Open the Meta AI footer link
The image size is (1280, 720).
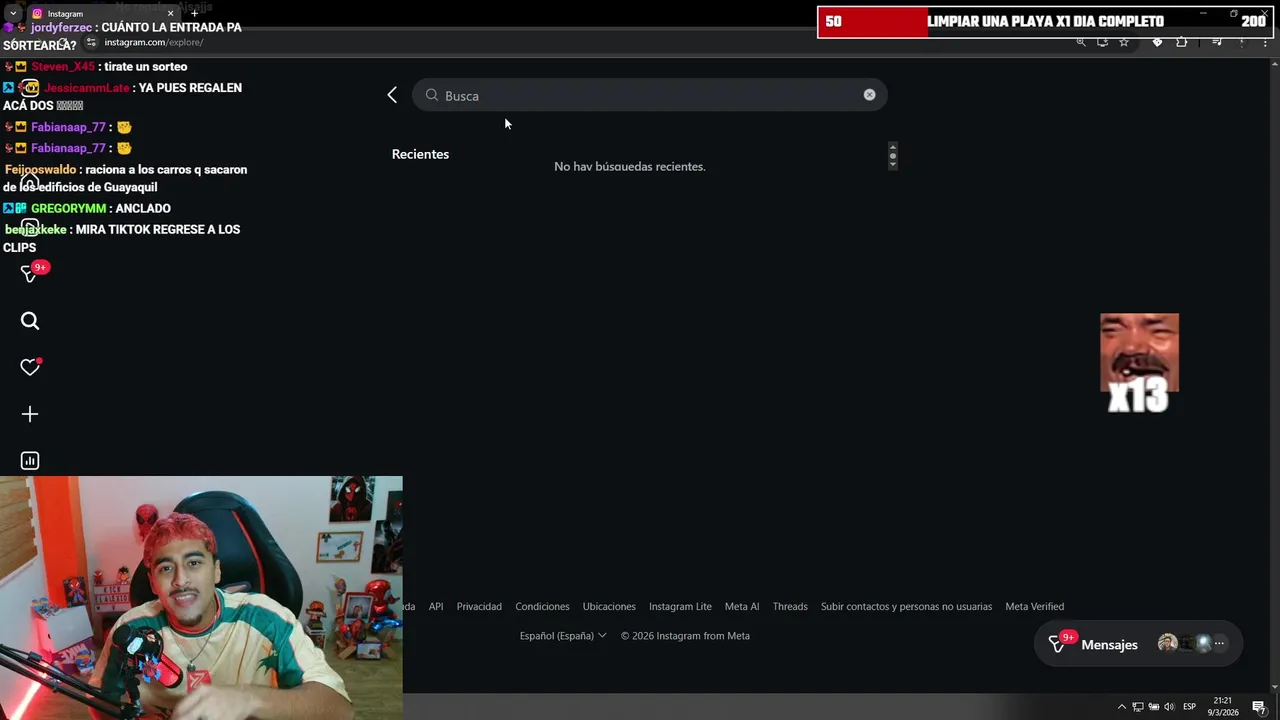click(742, 607)
